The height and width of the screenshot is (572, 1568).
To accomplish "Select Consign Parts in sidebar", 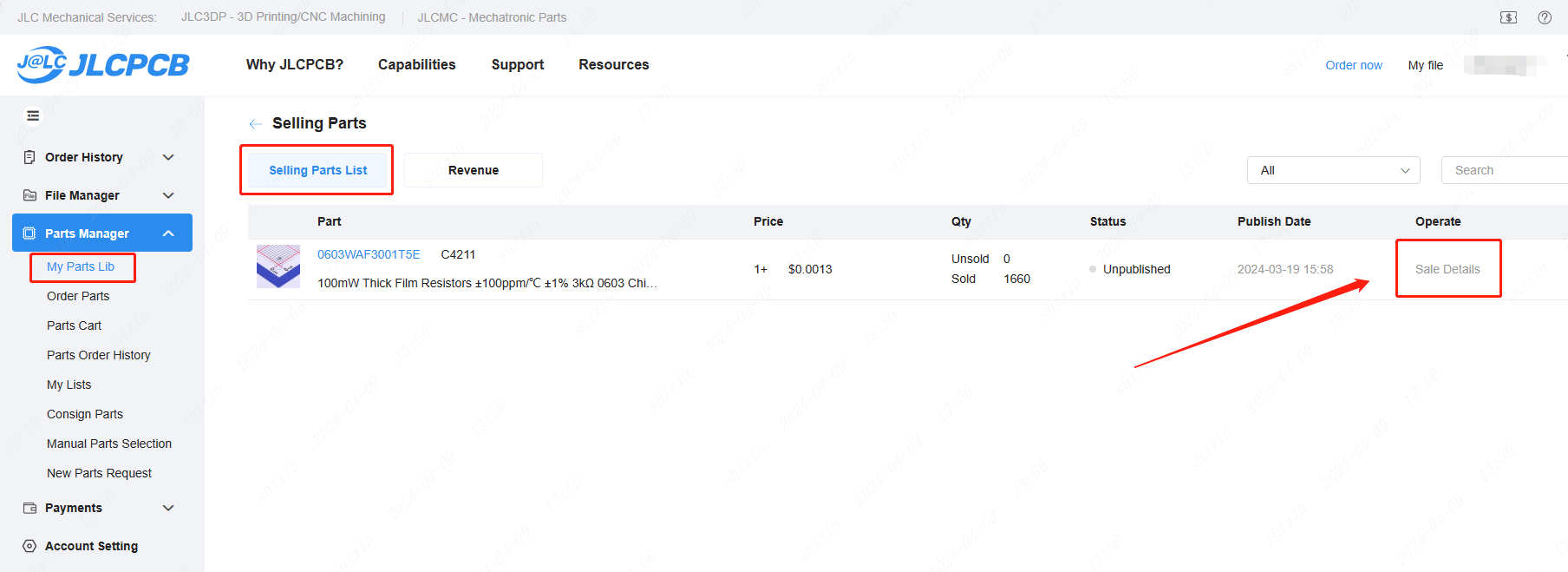I will coord(85,414).
